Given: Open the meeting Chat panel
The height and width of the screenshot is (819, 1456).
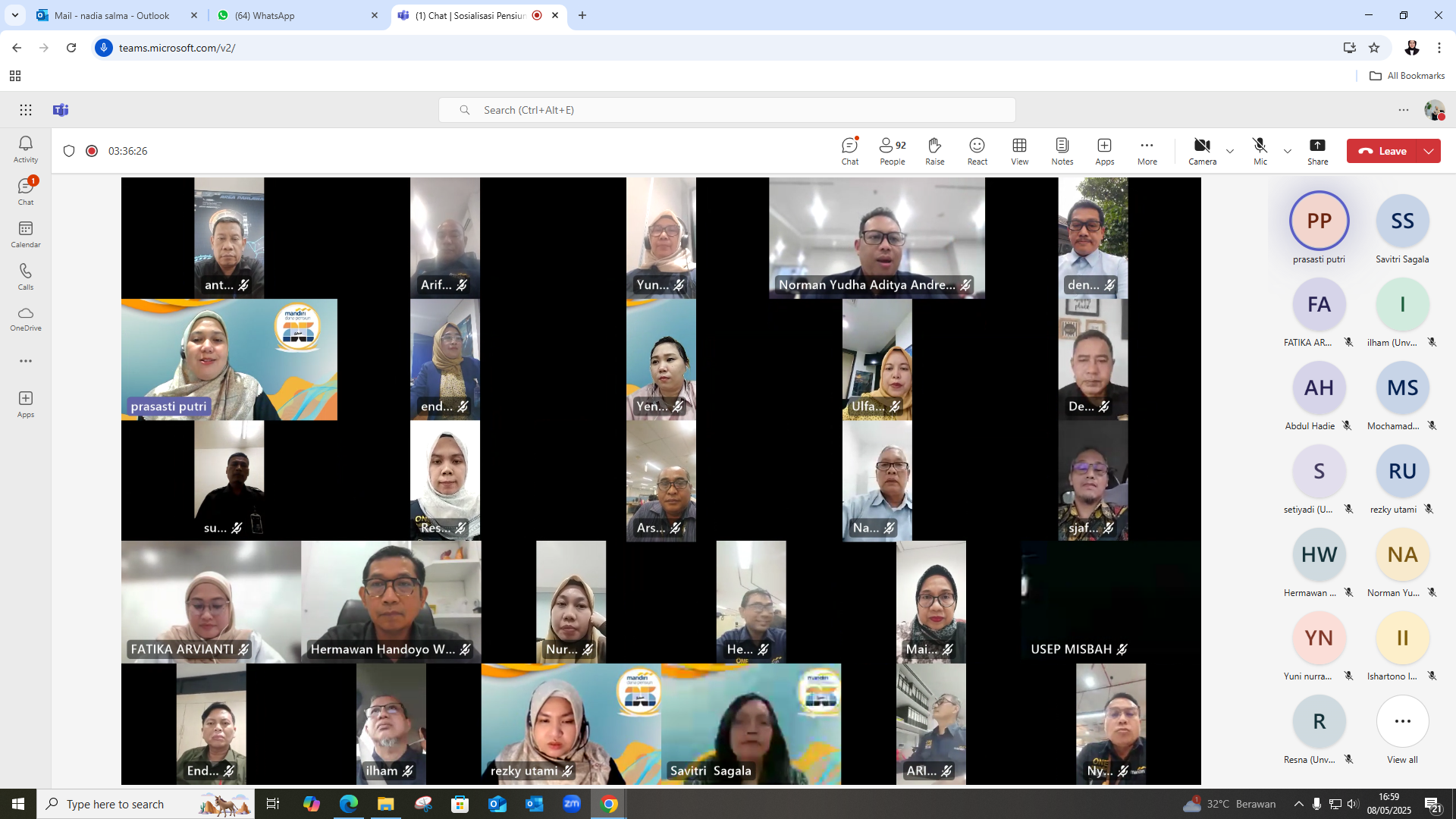Looking at the screenshot, I should click(x=850, y=151).
